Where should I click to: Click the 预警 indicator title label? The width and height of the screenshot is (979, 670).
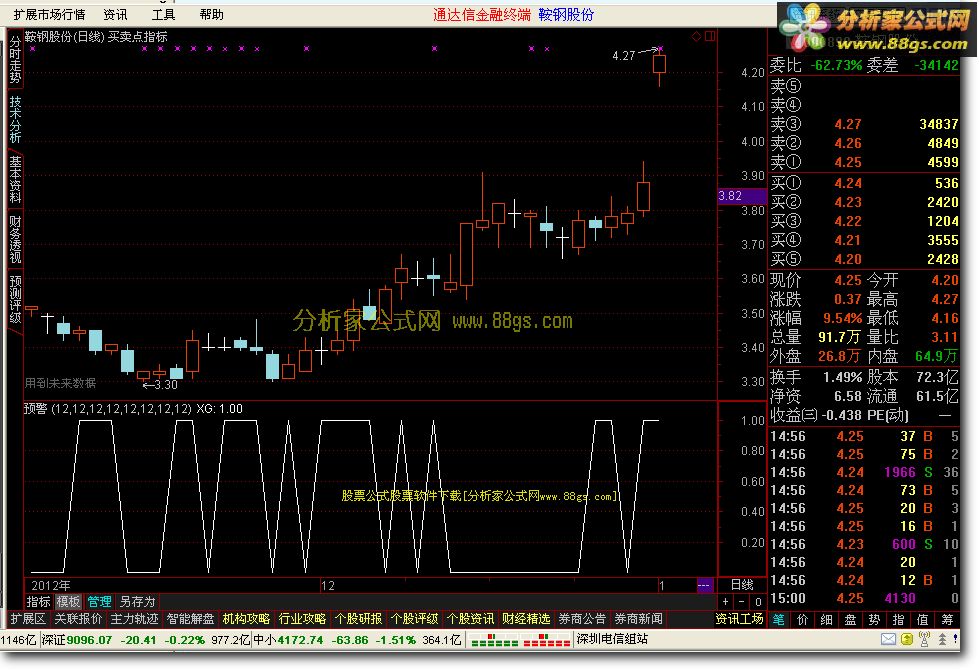pos(36,409)
